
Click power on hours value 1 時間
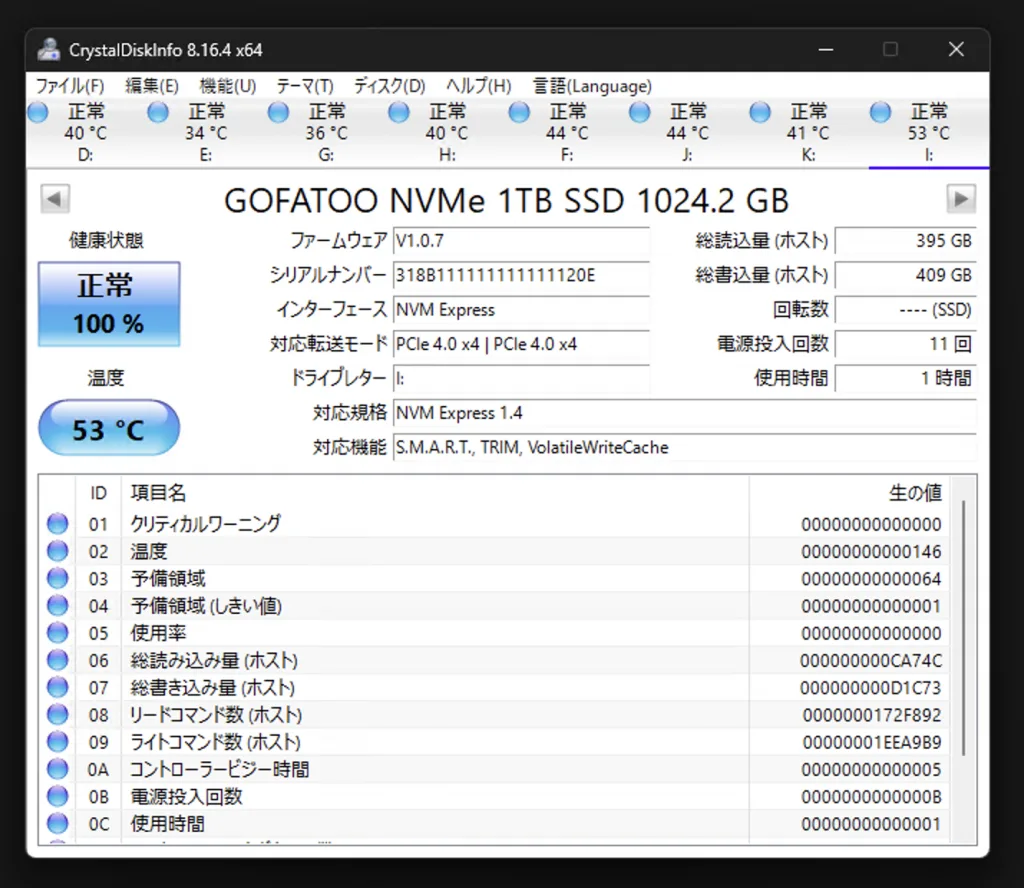(906, 378)
